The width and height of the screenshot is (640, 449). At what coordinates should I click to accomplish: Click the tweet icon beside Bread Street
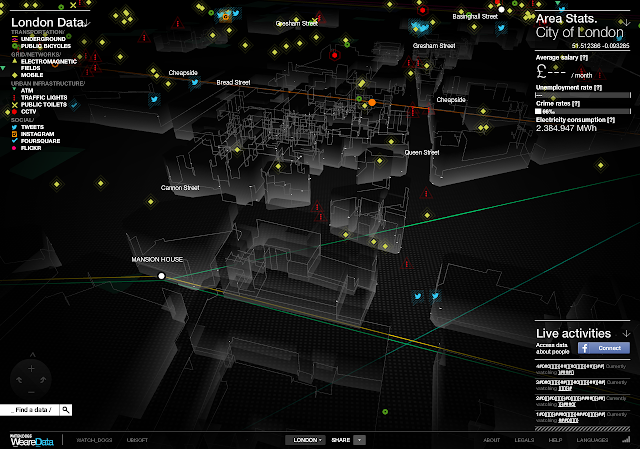pos(195,82)
